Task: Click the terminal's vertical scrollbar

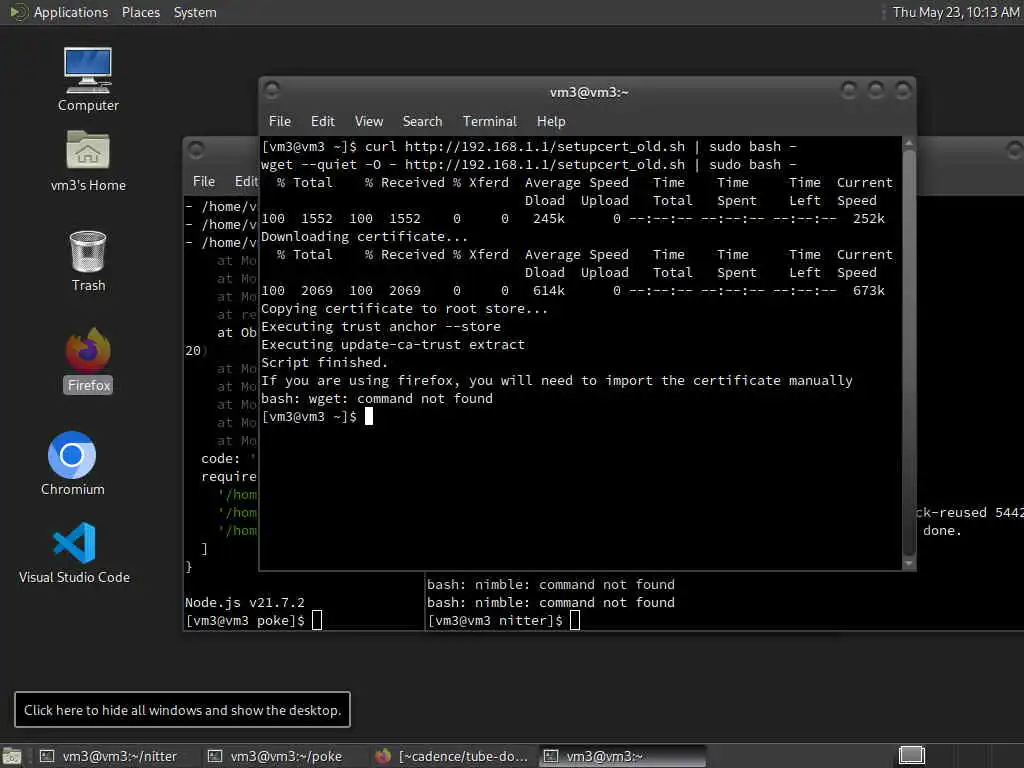Action: pyautogui.click(x=908, y=353)
